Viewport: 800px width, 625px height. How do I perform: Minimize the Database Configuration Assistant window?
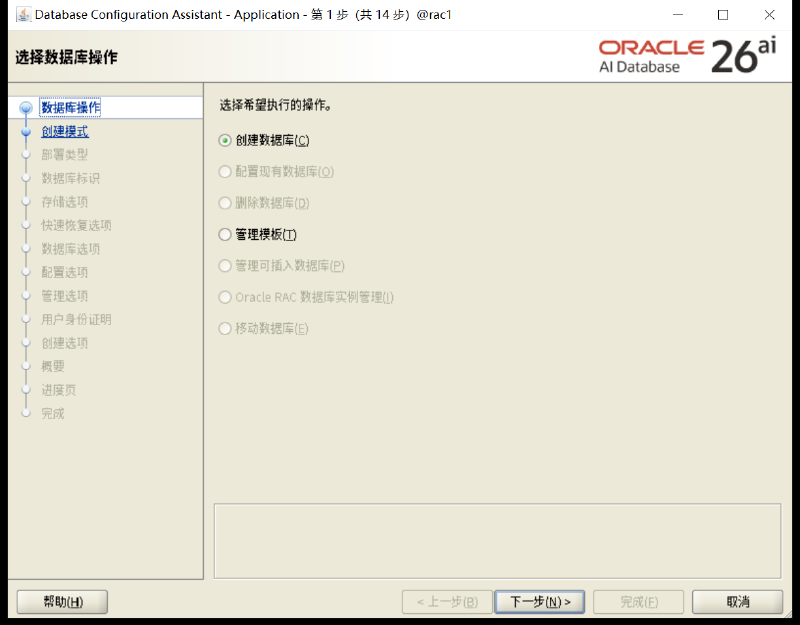click(678, 15)
